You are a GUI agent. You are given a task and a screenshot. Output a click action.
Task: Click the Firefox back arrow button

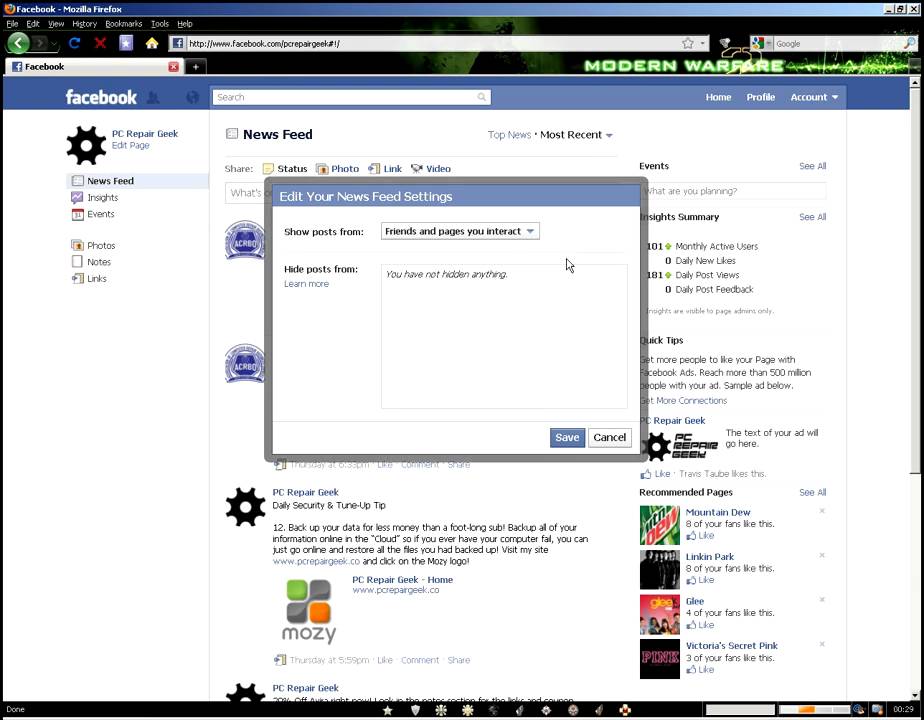[x=18, y=43]
